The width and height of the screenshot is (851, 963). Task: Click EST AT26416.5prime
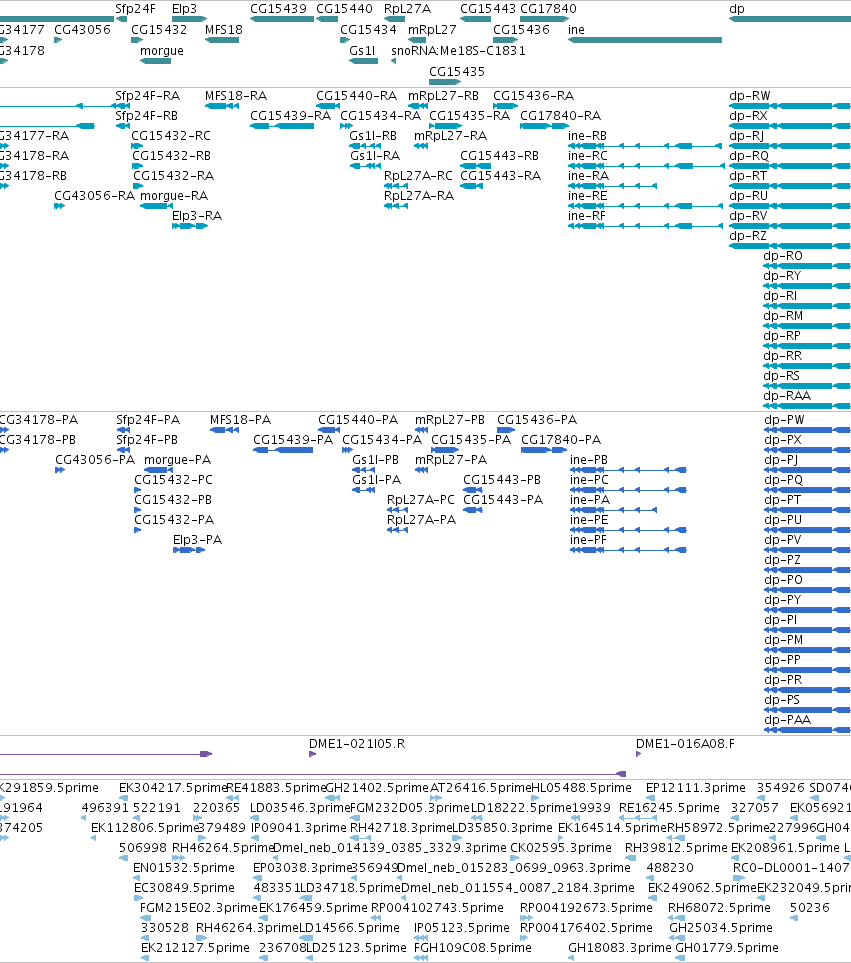(x=480, y=788)
